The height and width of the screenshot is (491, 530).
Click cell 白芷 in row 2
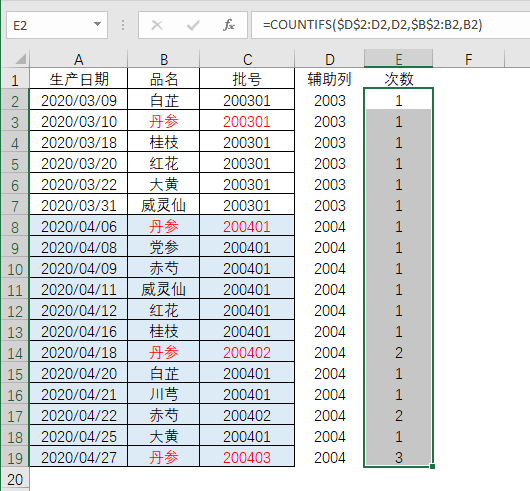click(x=164, y=100)
